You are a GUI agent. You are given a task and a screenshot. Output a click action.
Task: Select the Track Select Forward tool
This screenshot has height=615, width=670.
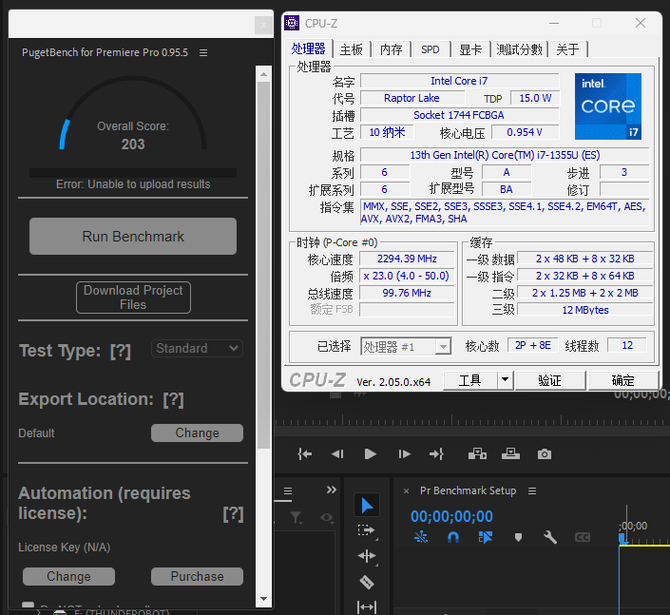point(366,530)
